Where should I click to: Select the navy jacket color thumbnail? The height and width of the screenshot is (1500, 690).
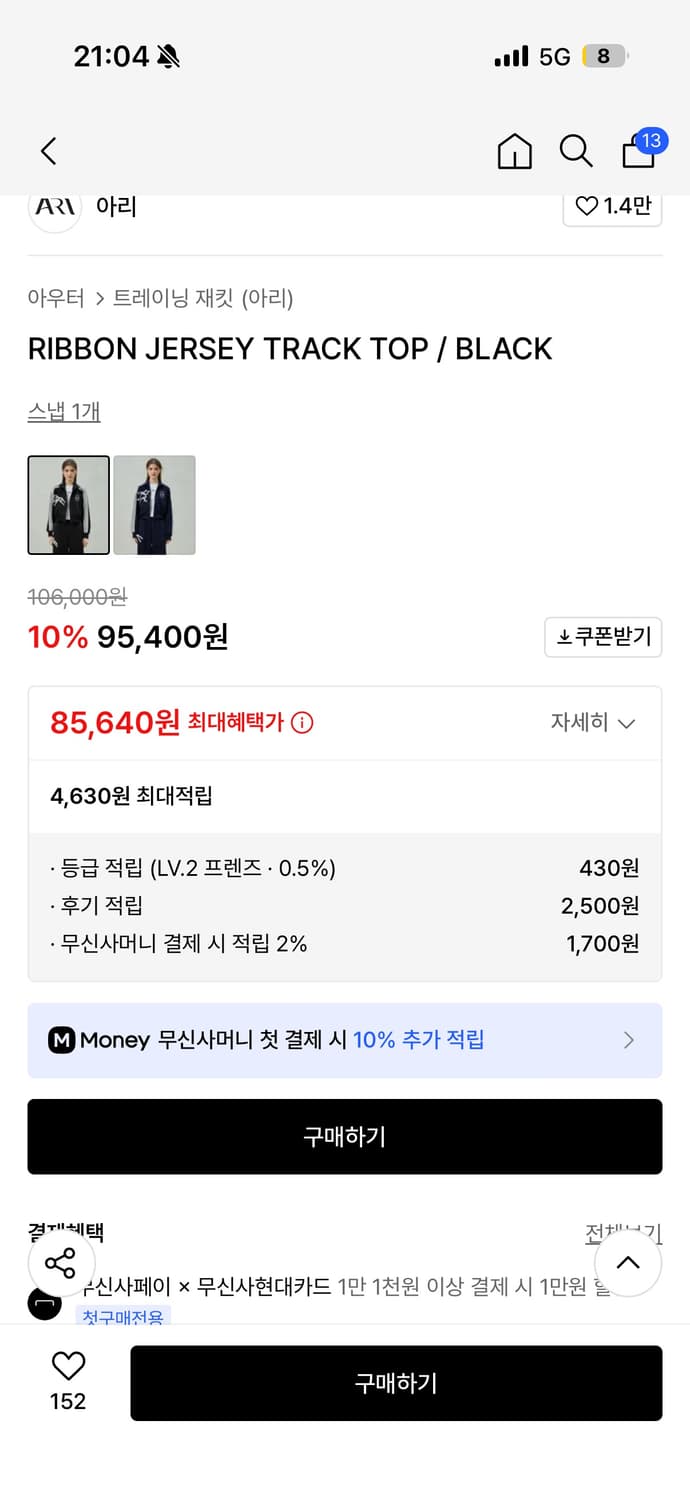(154, 505)
